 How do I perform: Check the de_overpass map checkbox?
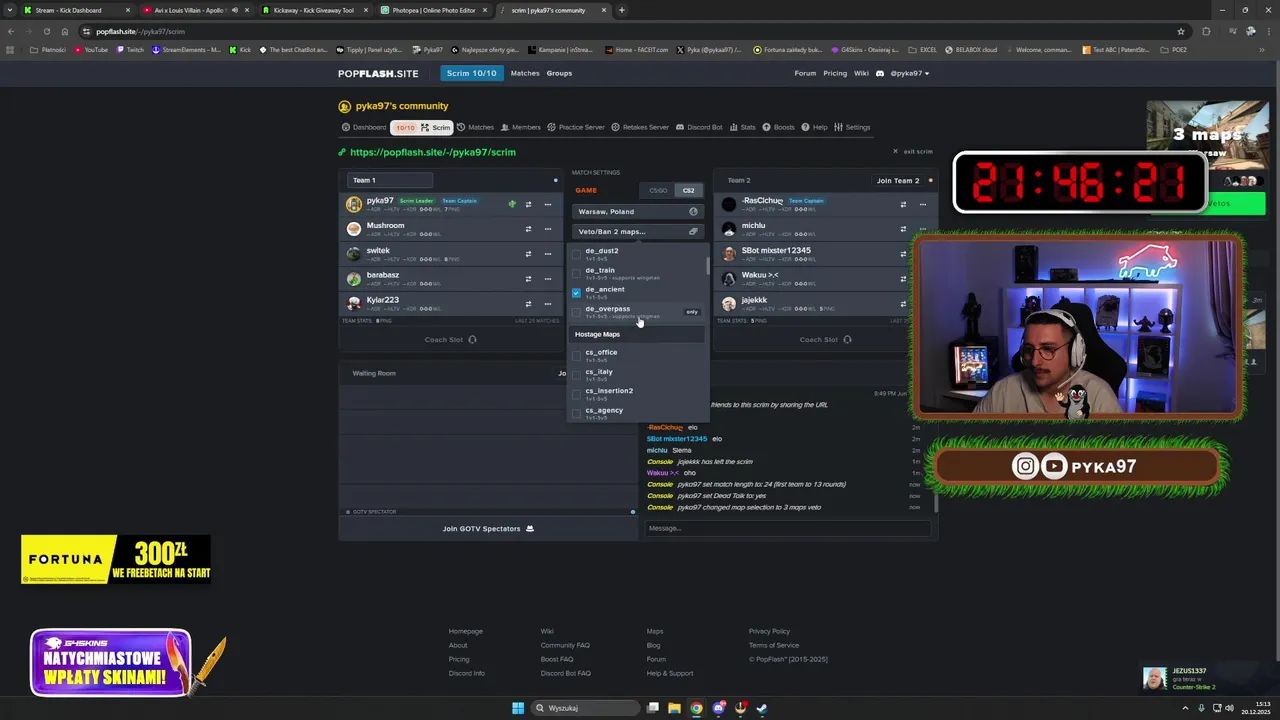pos(576,312)
